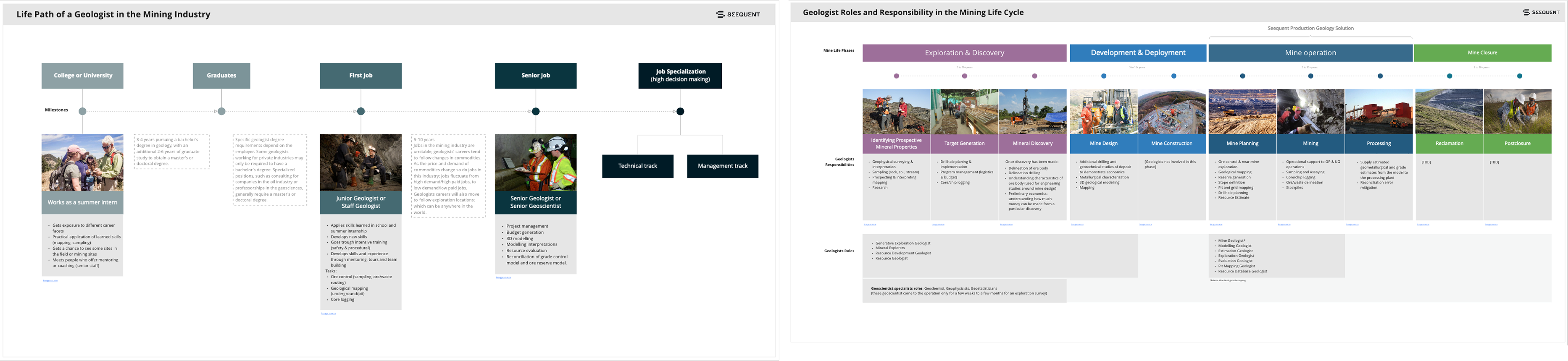Viewport: 1568px width, 361px height.
Task: Select the Exploration & Discovery phase header
Action: coord(964,53)
